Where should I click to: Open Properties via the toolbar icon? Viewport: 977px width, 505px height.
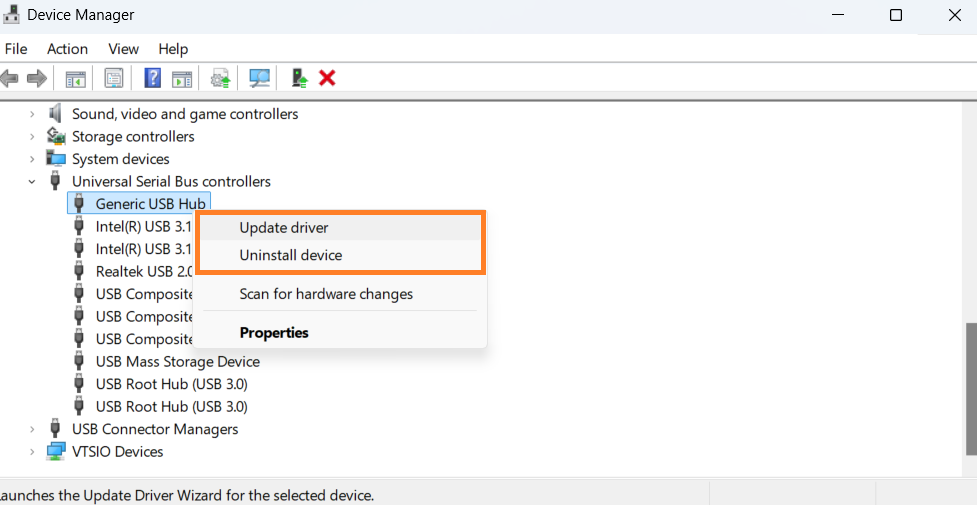click(x=114, y=78)
